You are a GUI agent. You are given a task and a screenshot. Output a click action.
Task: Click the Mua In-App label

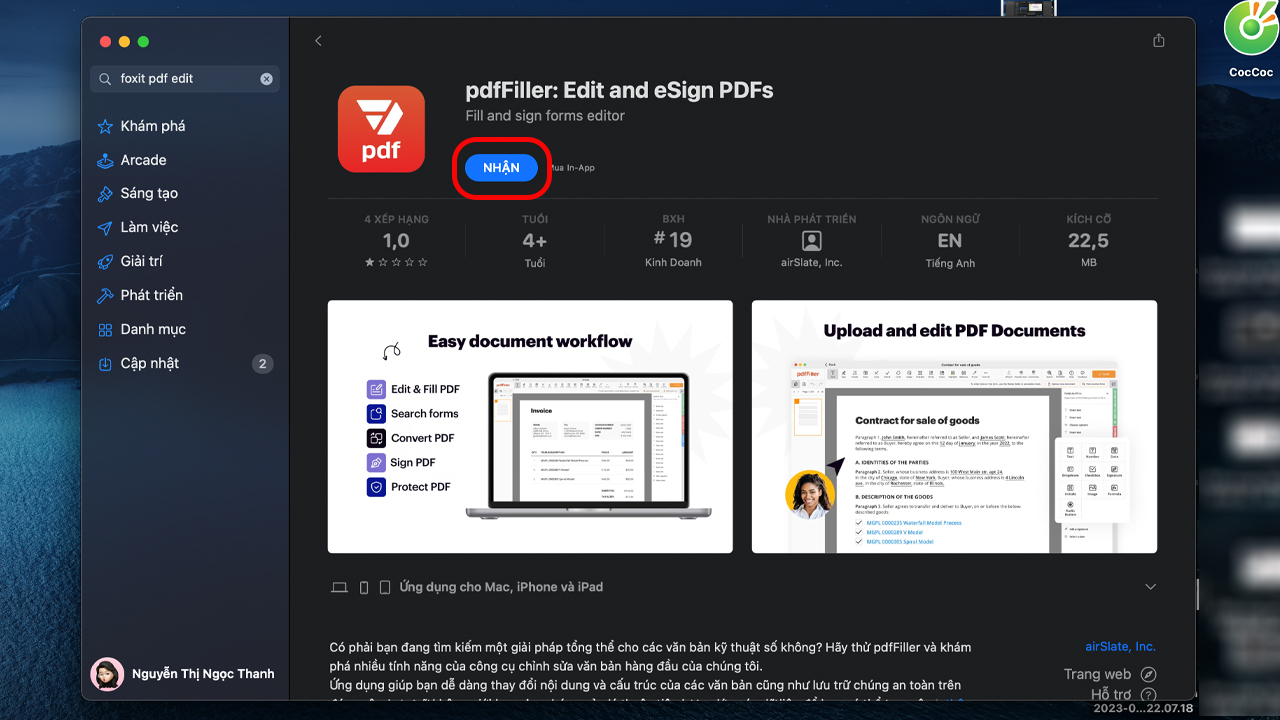[571, 168]
